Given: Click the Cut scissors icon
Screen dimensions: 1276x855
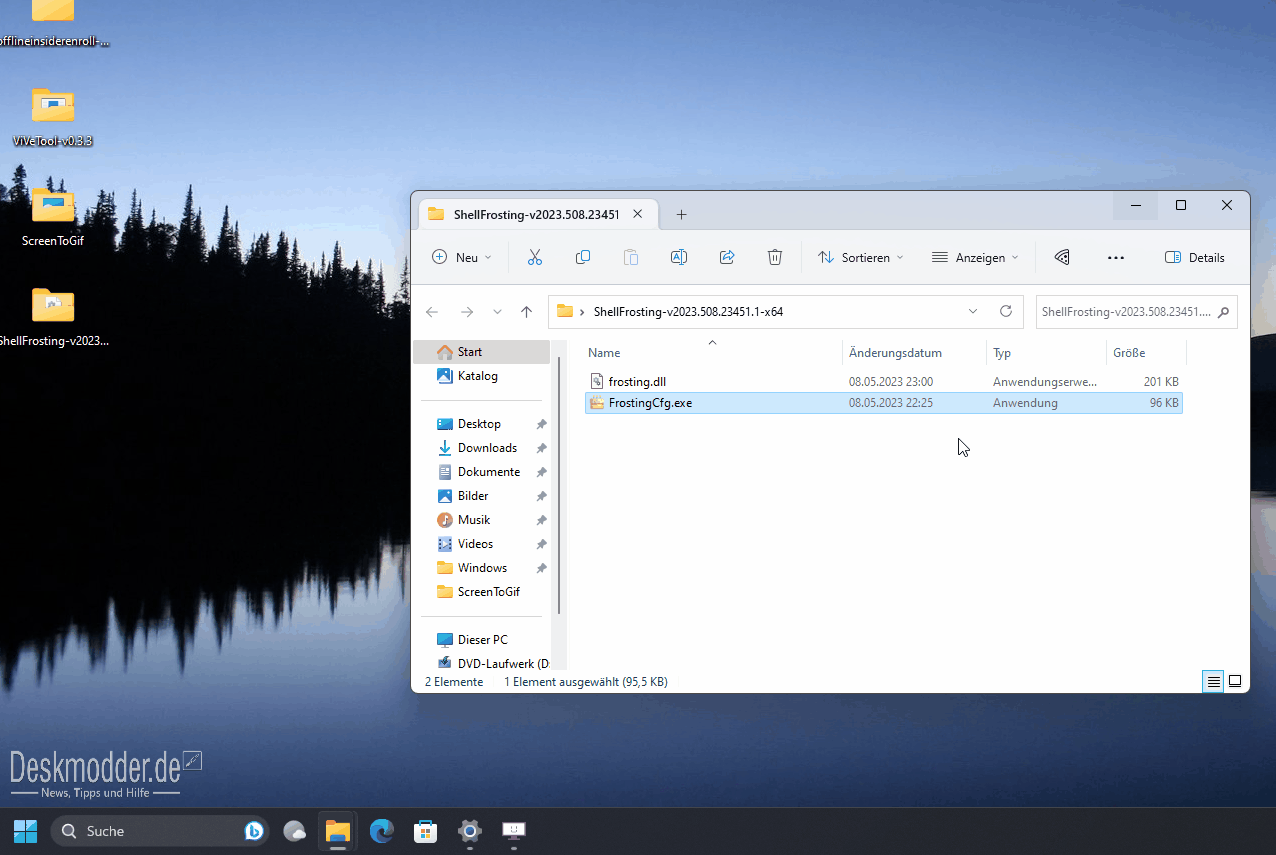Looking at the screenshot, I should (x=535, y=258).
